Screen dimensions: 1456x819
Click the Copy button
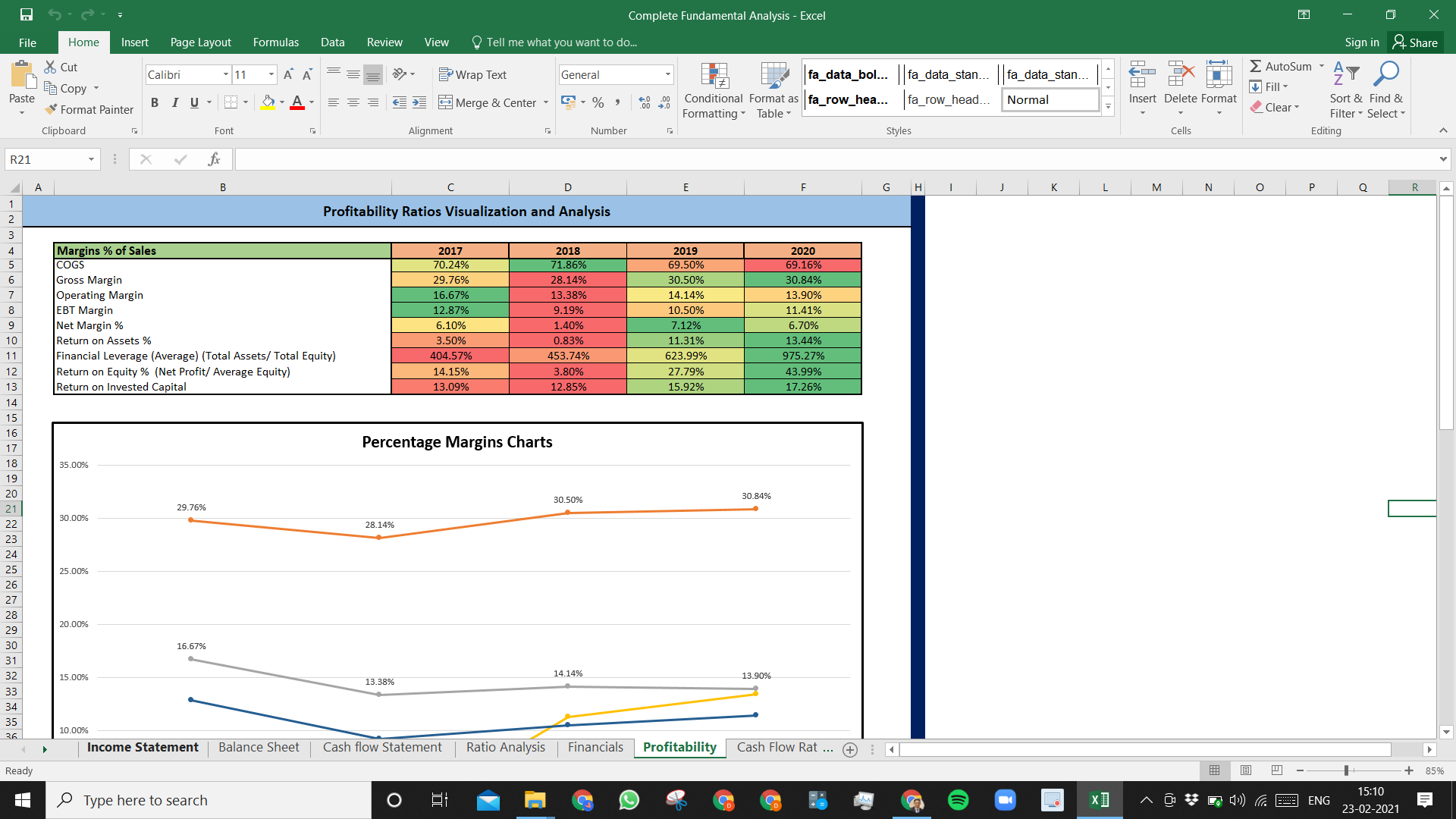[66, 88]
